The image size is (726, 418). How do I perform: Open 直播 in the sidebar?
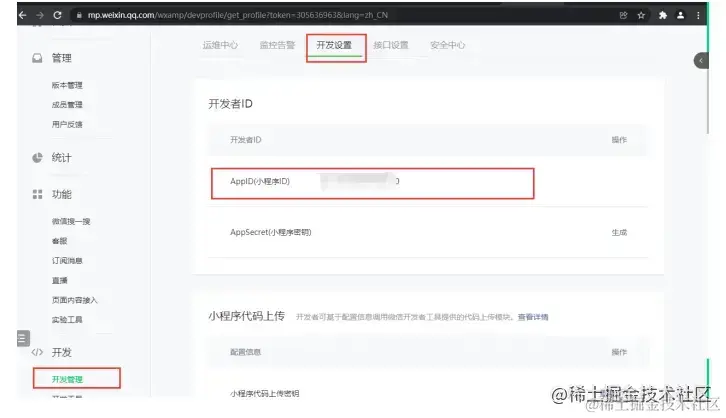59,280
